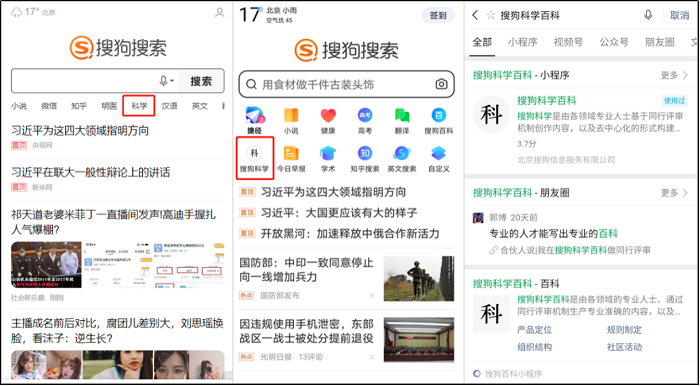Expand 更多 for the 朋友圈 section
The image size is (700, 386).
point(674,193)
